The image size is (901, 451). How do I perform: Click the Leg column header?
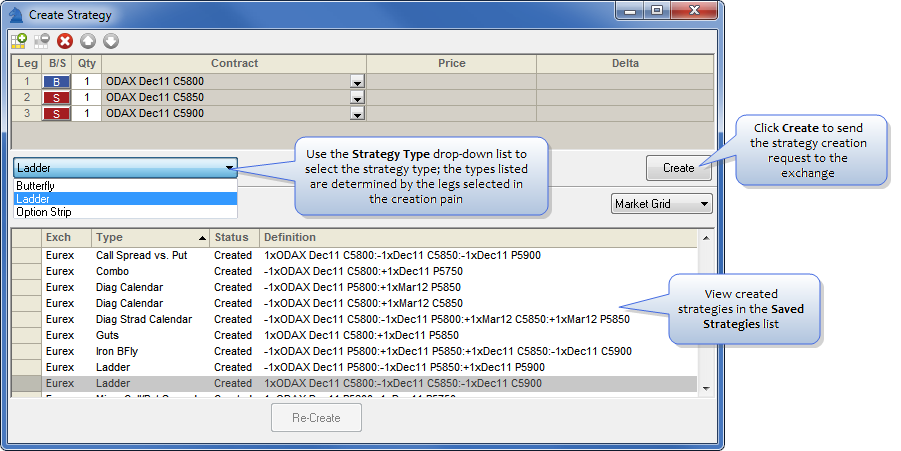(x=27, y=63)
